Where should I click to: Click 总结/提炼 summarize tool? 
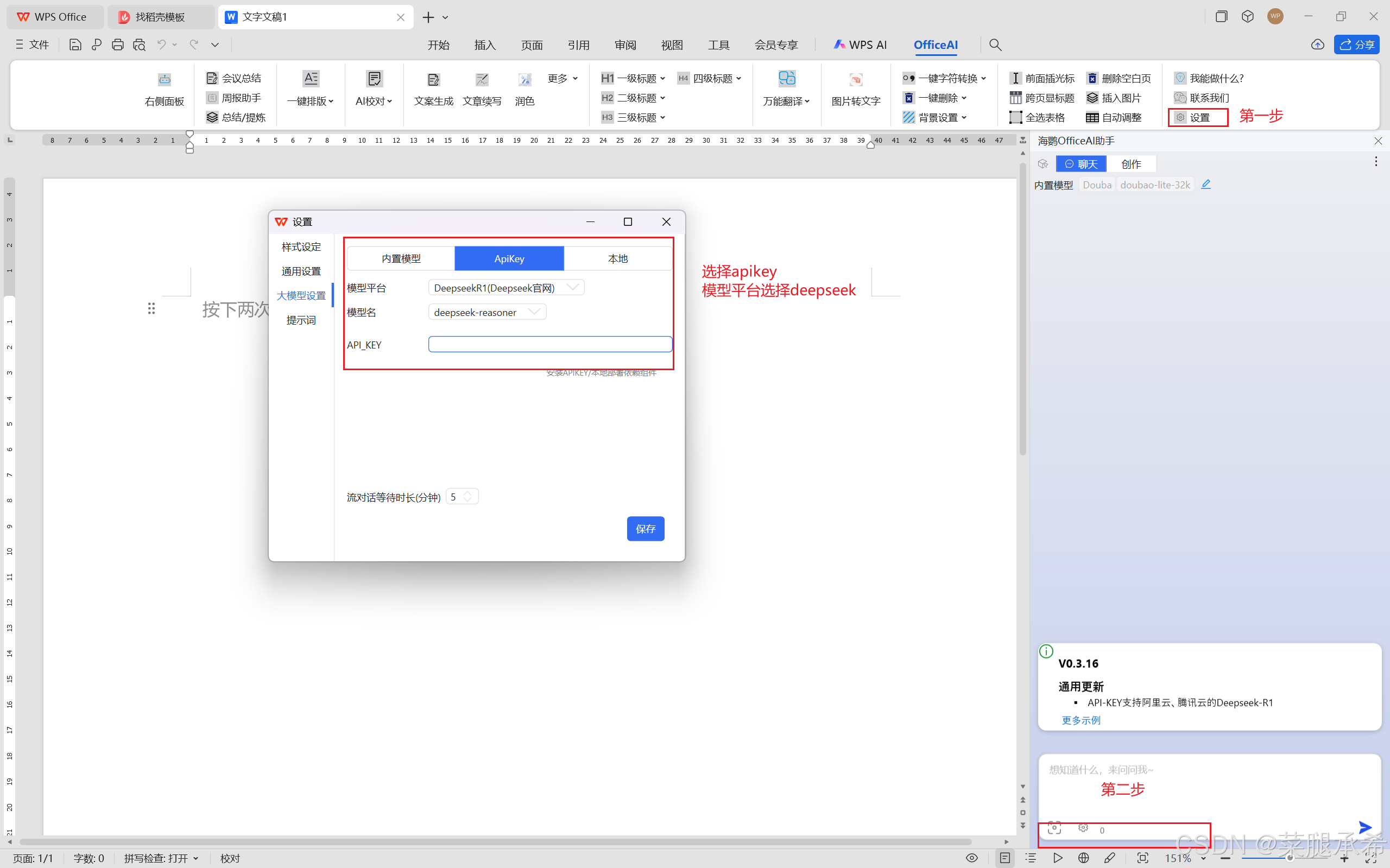236,117
